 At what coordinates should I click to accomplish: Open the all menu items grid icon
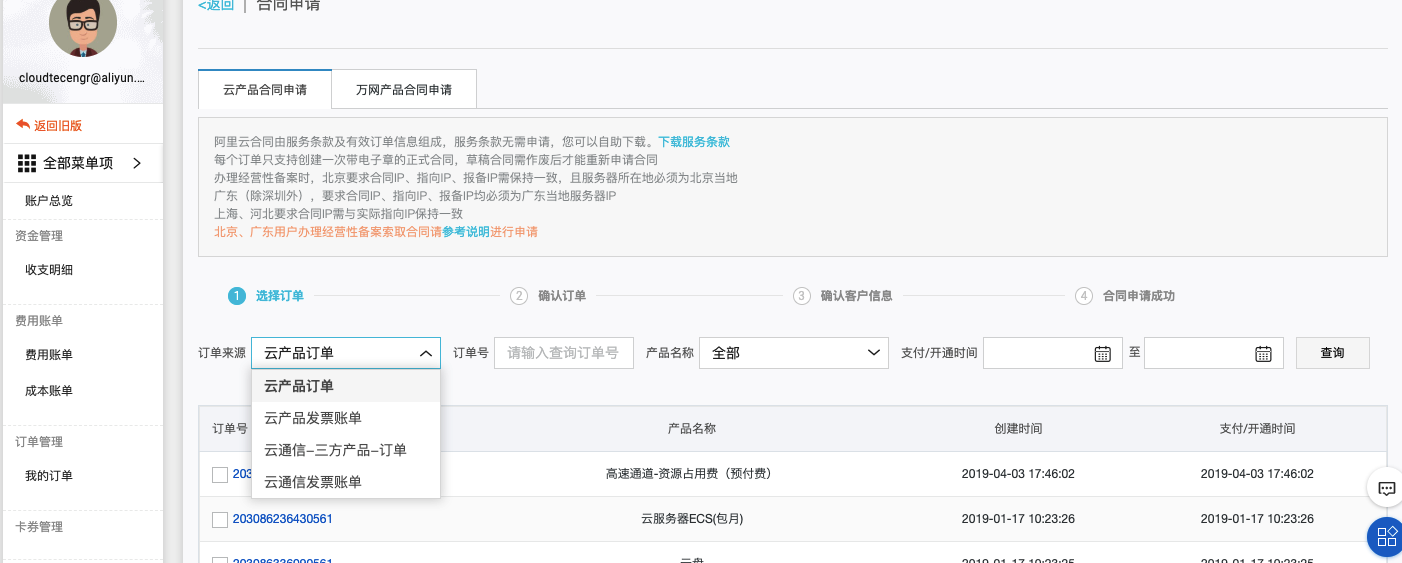[x=27, y=163]
